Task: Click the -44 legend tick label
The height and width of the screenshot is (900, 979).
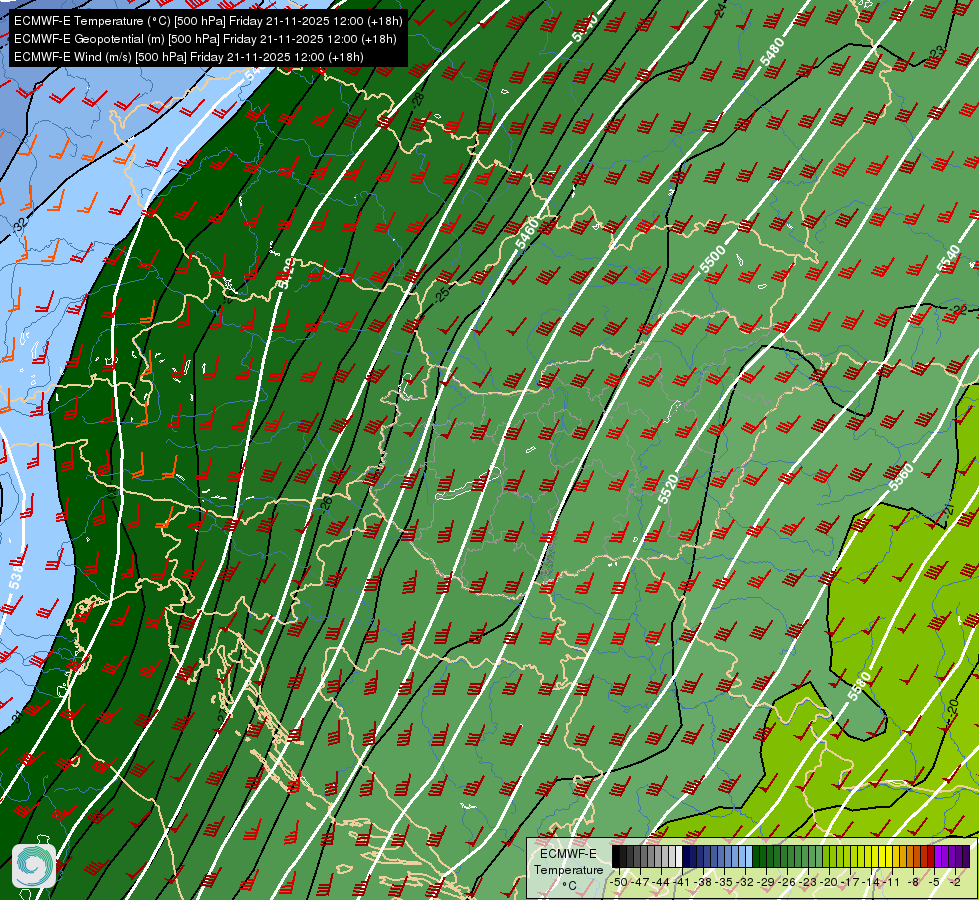Action: [661, 882]
